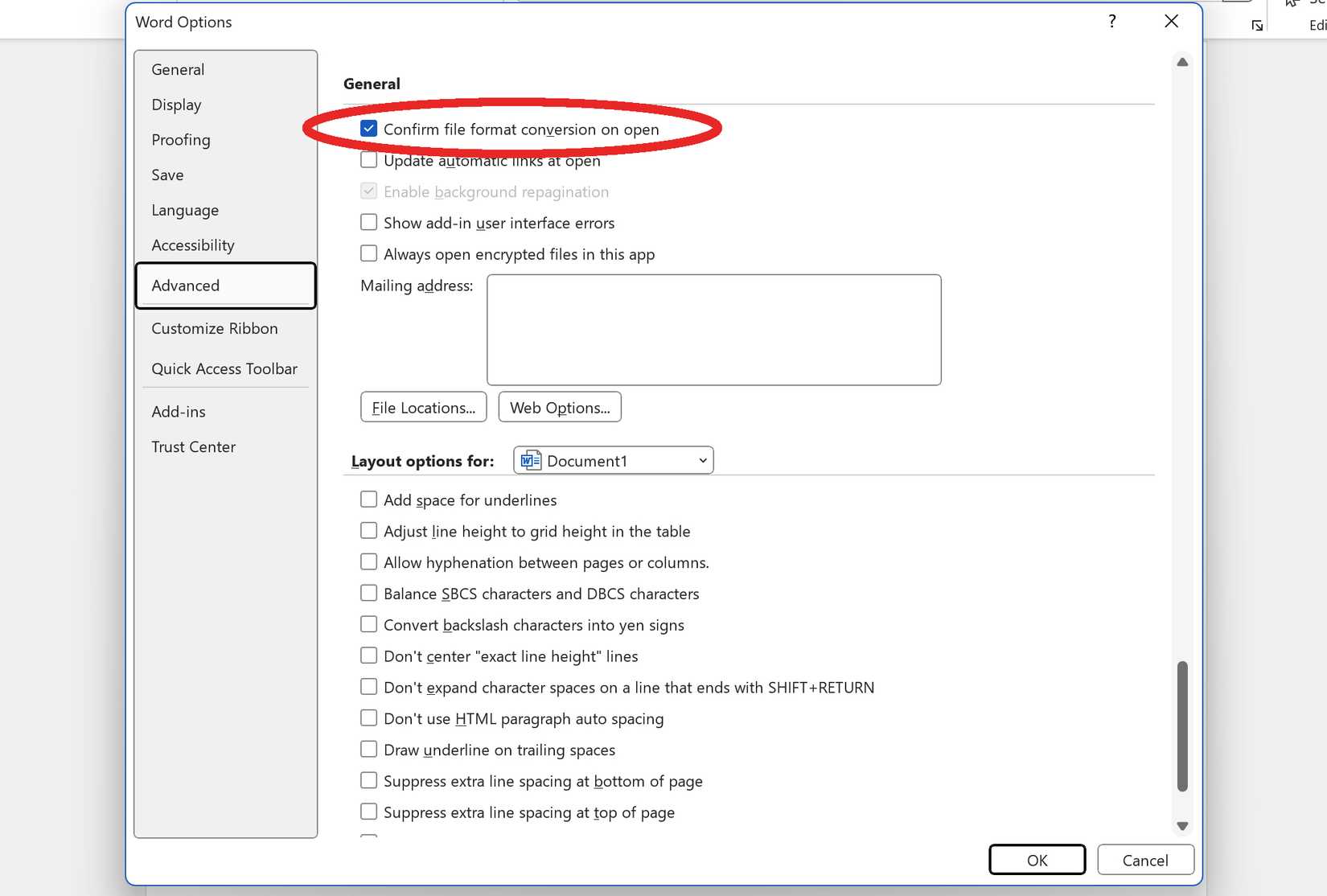Check Add space for underlines
The width and height of the screenshot is (1327, 896).
point(368,499)
